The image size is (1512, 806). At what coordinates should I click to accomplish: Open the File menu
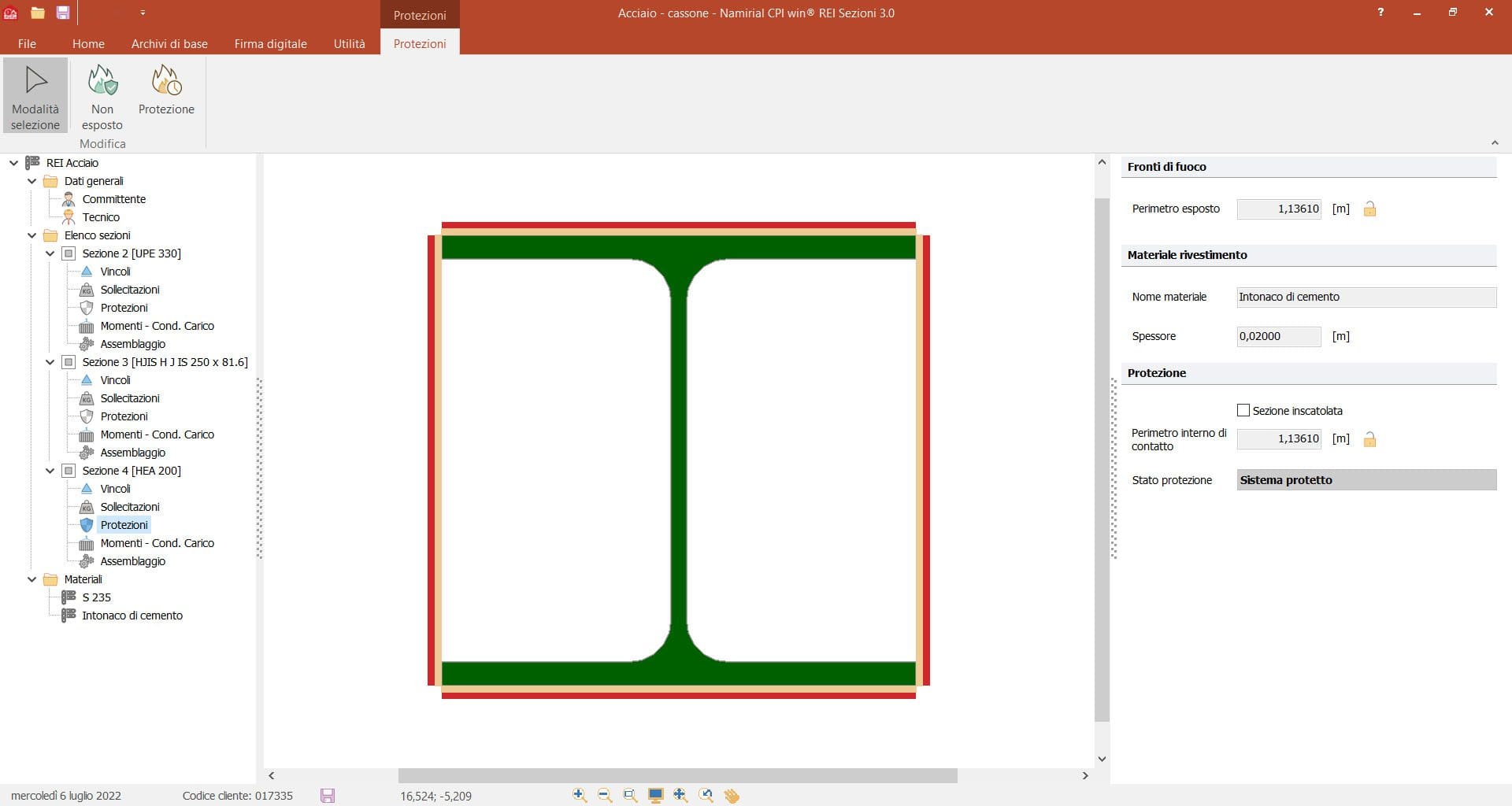tap(27, 44)
